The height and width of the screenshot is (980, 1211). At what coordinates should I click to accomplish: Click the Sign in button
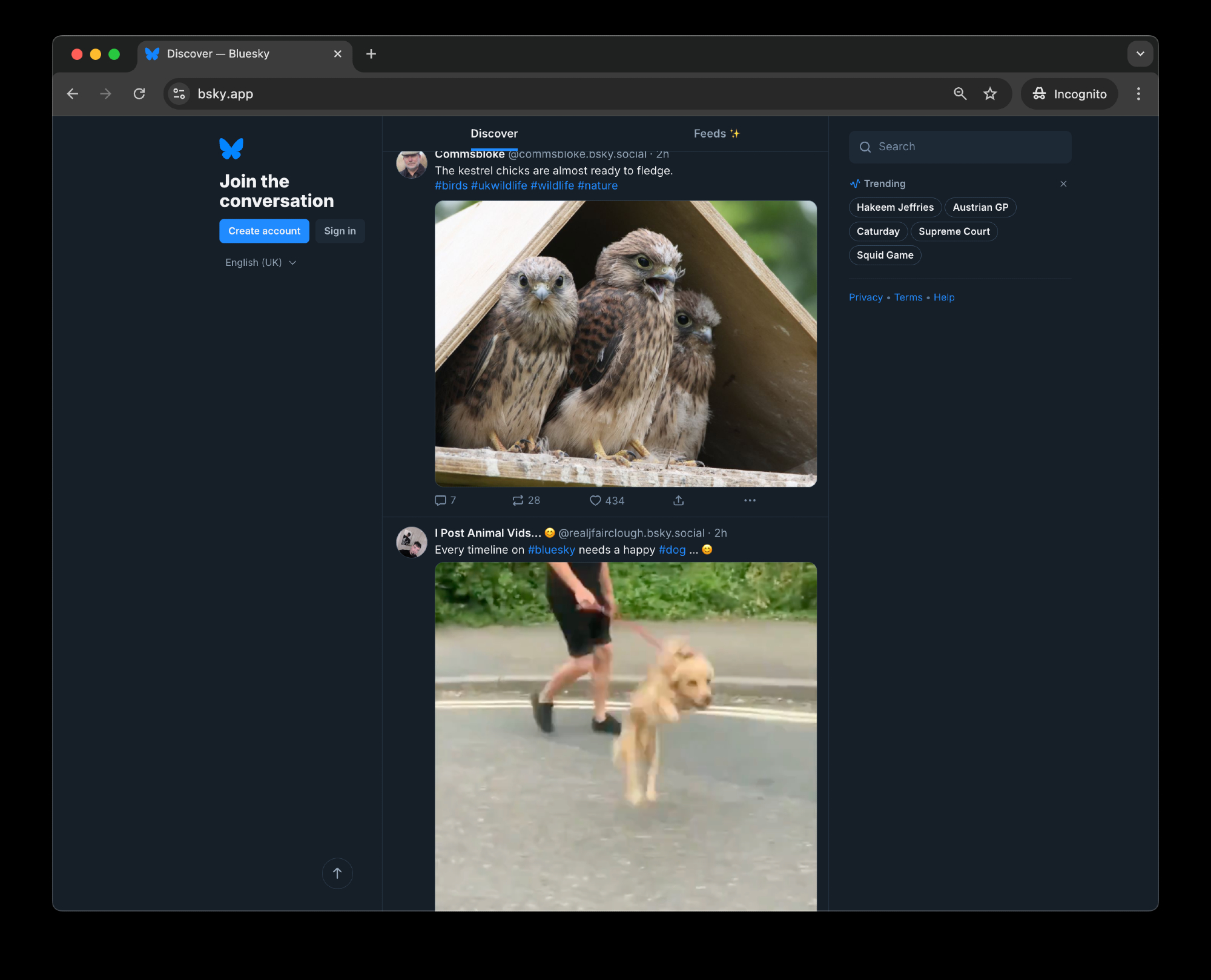pyautogui.click(x=340, y=231)
